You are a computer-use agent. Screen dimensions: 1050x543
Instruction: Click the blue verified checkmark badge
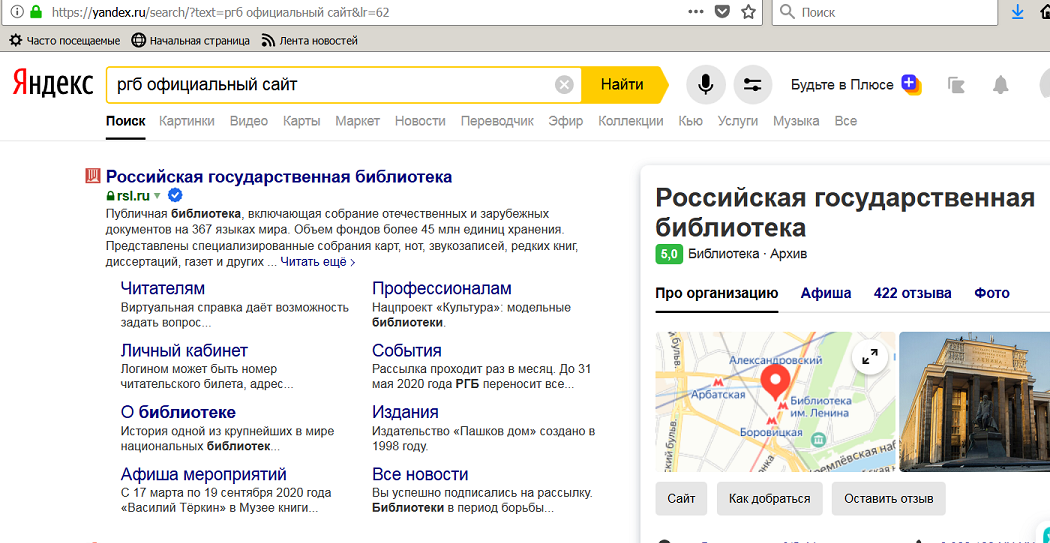[x=175, y=196]
